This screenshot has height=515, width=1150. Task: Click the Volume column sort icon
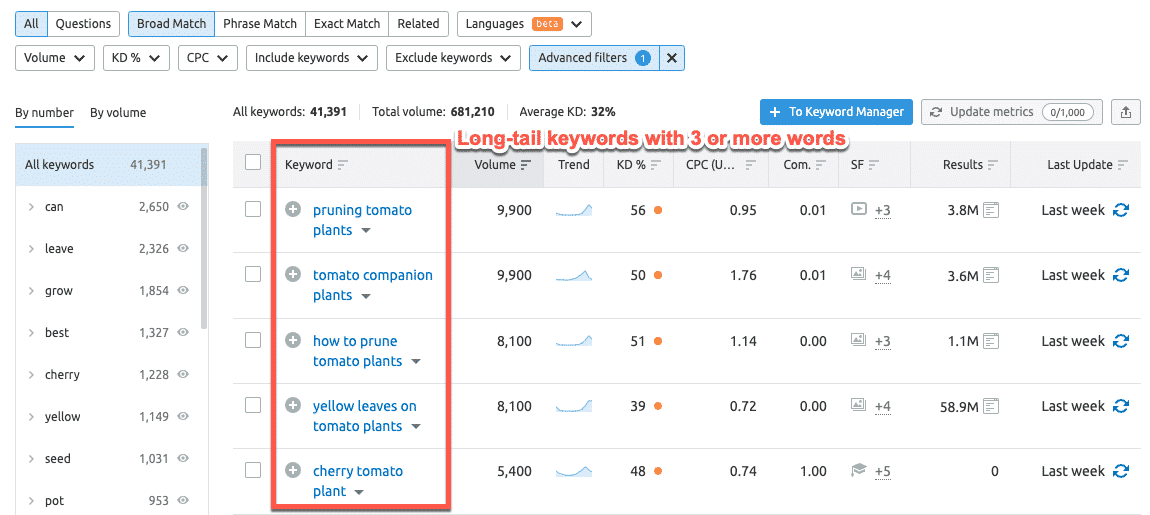click(x=526, y=165)
